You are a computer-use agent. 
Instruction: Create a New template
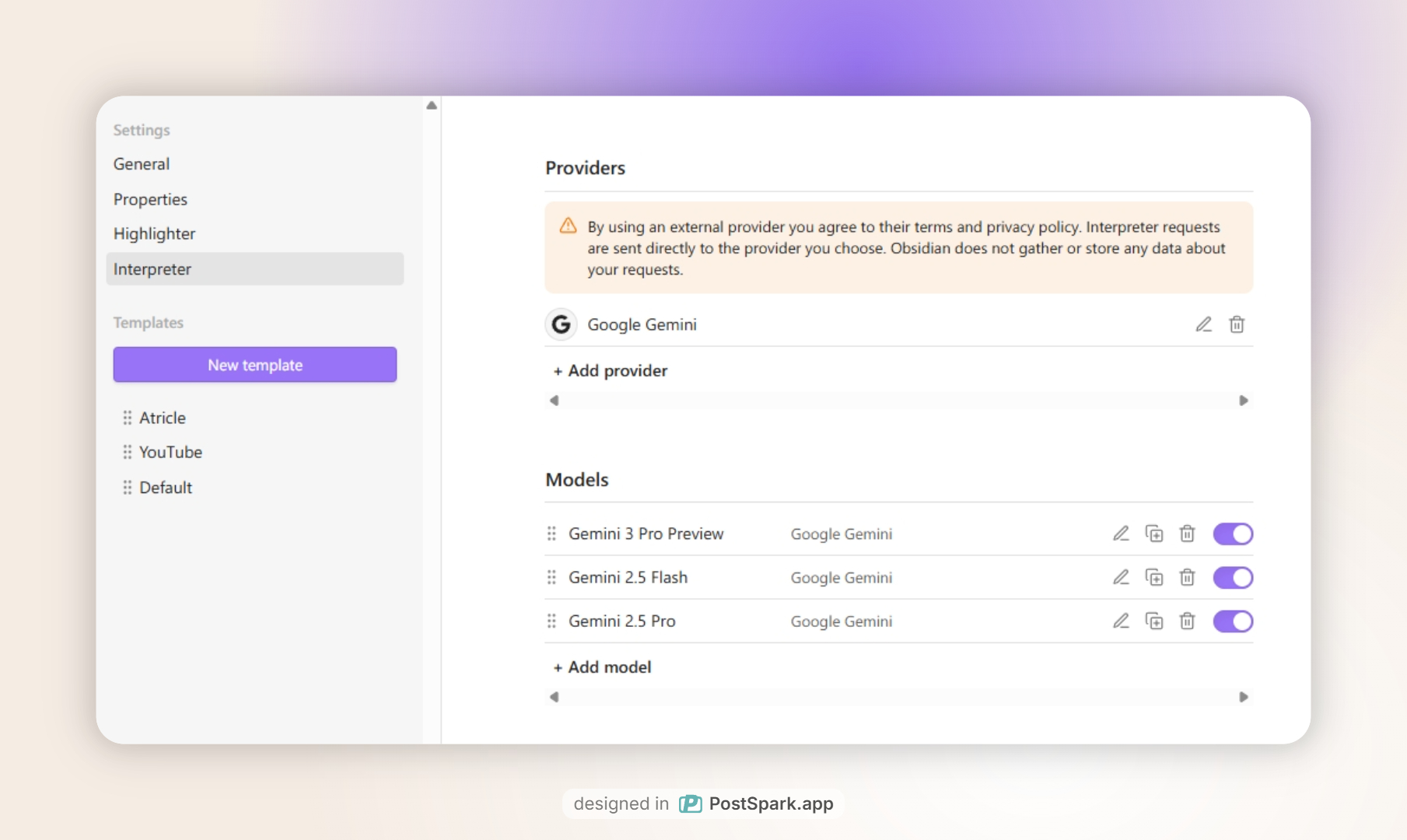coord(255,365)
